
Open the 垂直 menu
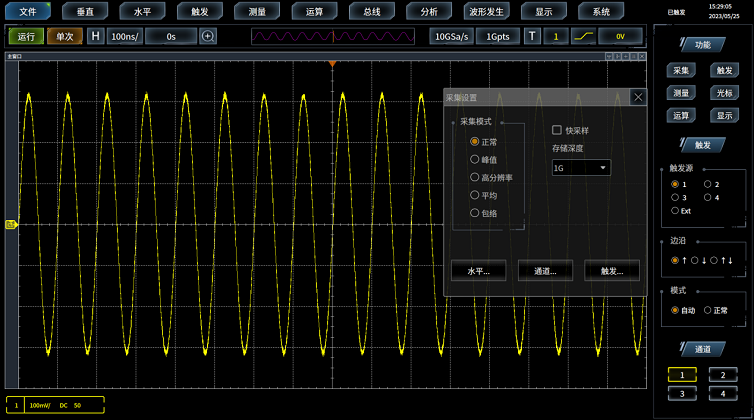click(85, 12)
